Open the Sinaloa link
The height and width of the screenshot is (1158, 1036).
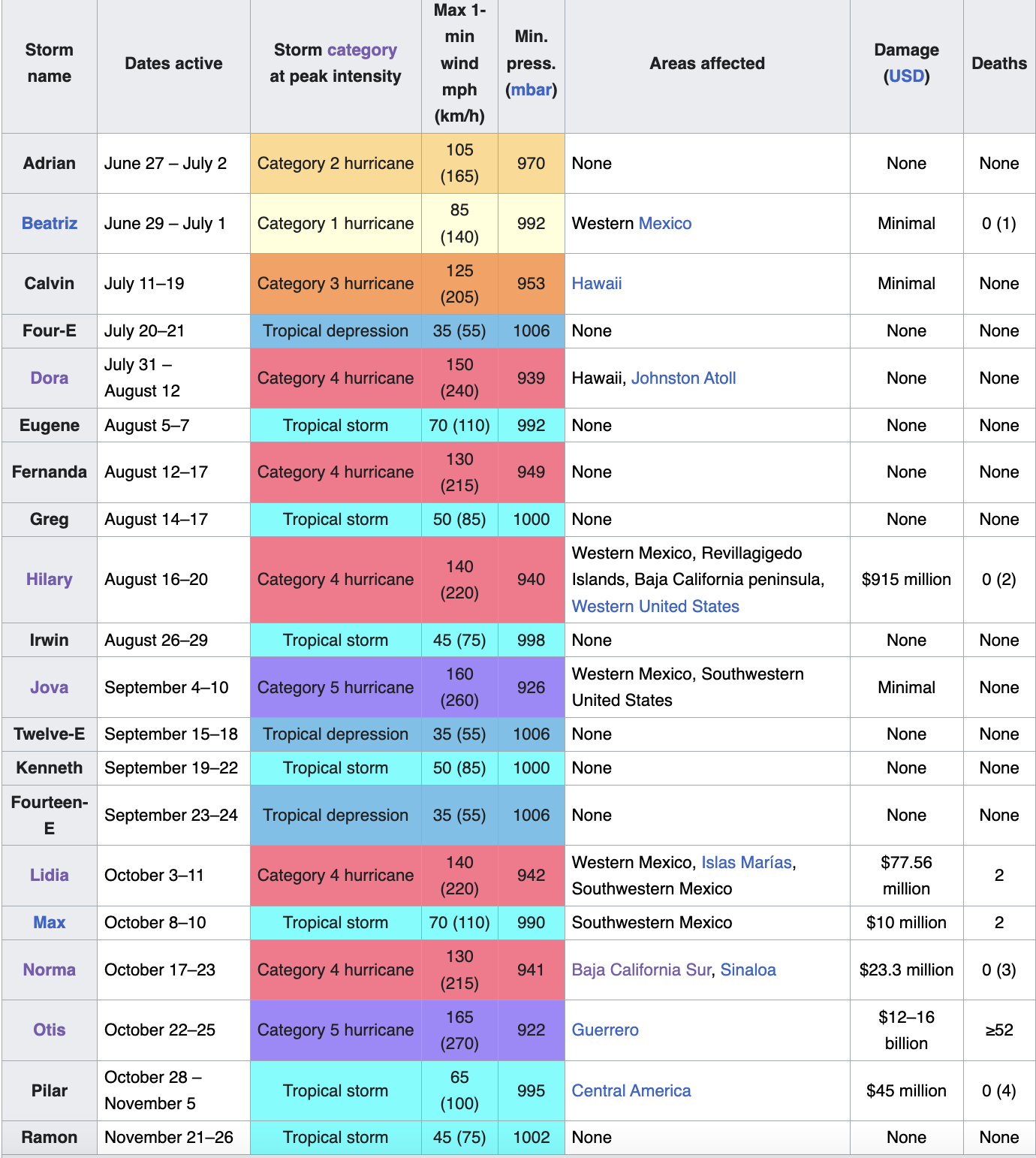coord(748,970)
